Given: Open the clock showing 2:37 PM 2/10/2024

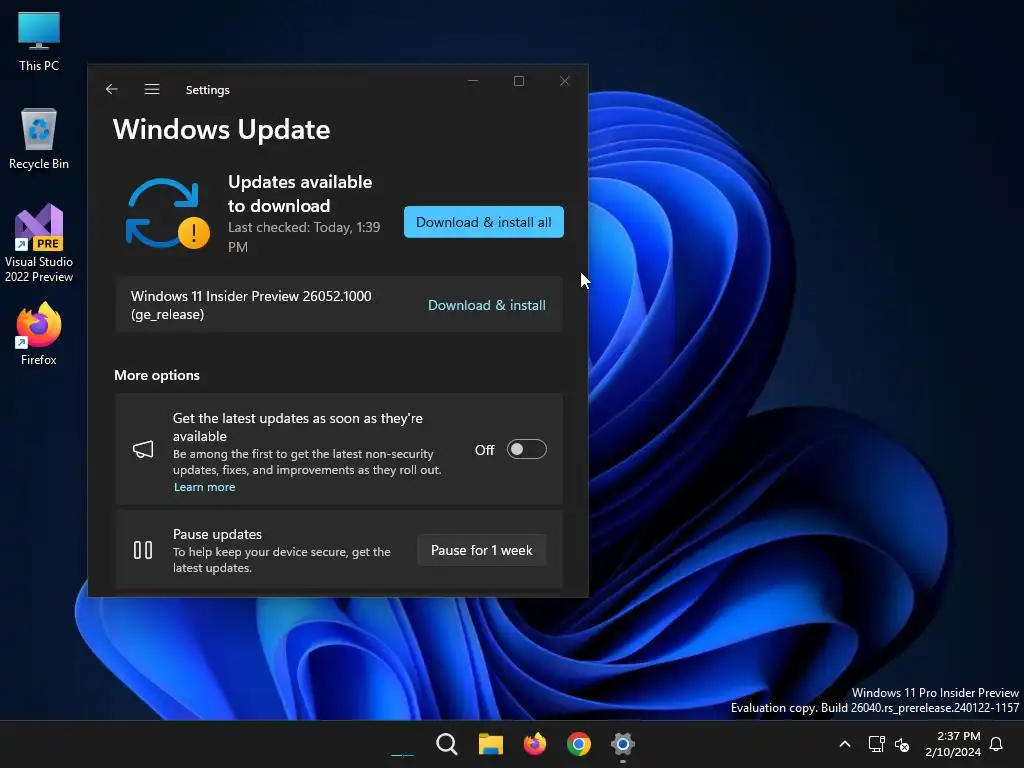Looking at the screenshot, I should [x=953, y=744].
